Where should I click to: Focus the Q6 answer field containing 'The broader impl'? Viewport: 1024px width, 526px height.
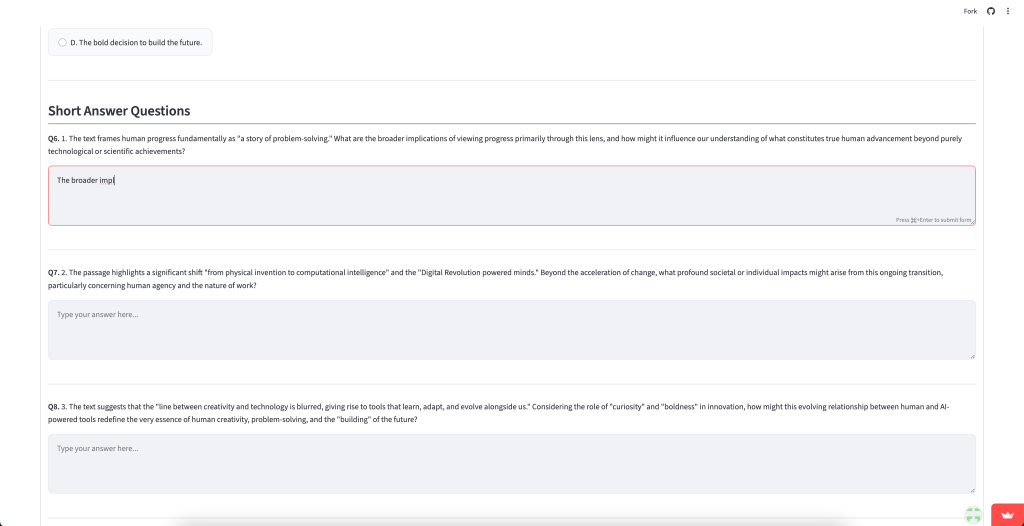click(x=511, y=195)
